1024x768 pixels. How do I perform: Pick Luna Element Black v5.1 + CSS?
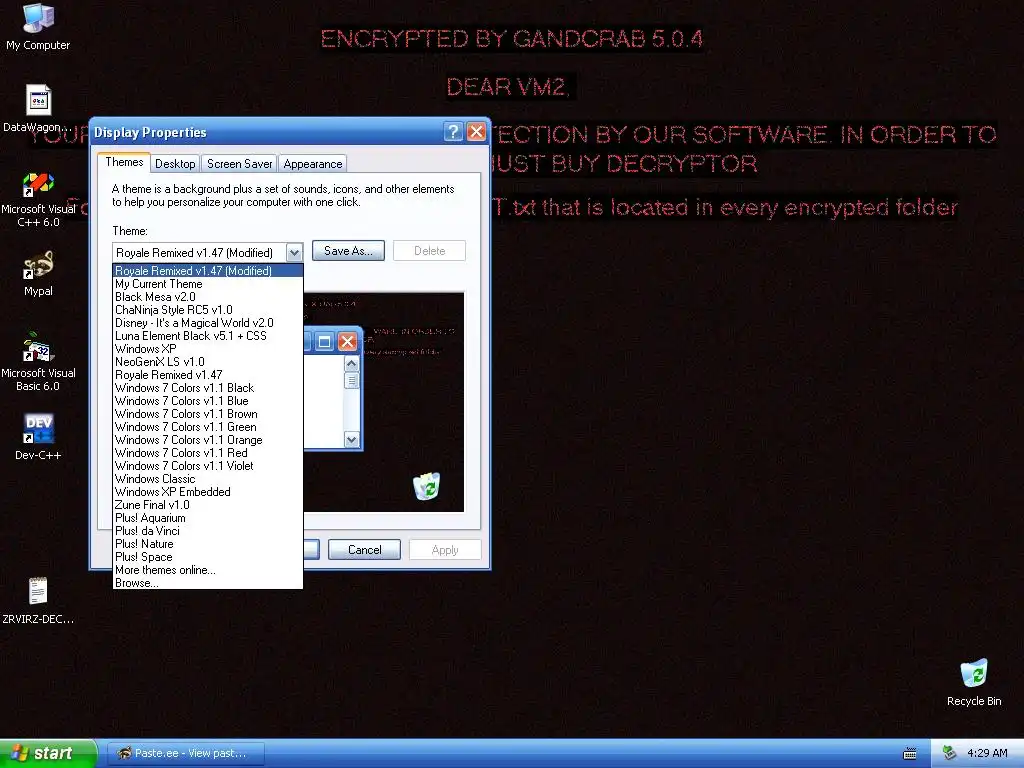click(x=208, y=336)
